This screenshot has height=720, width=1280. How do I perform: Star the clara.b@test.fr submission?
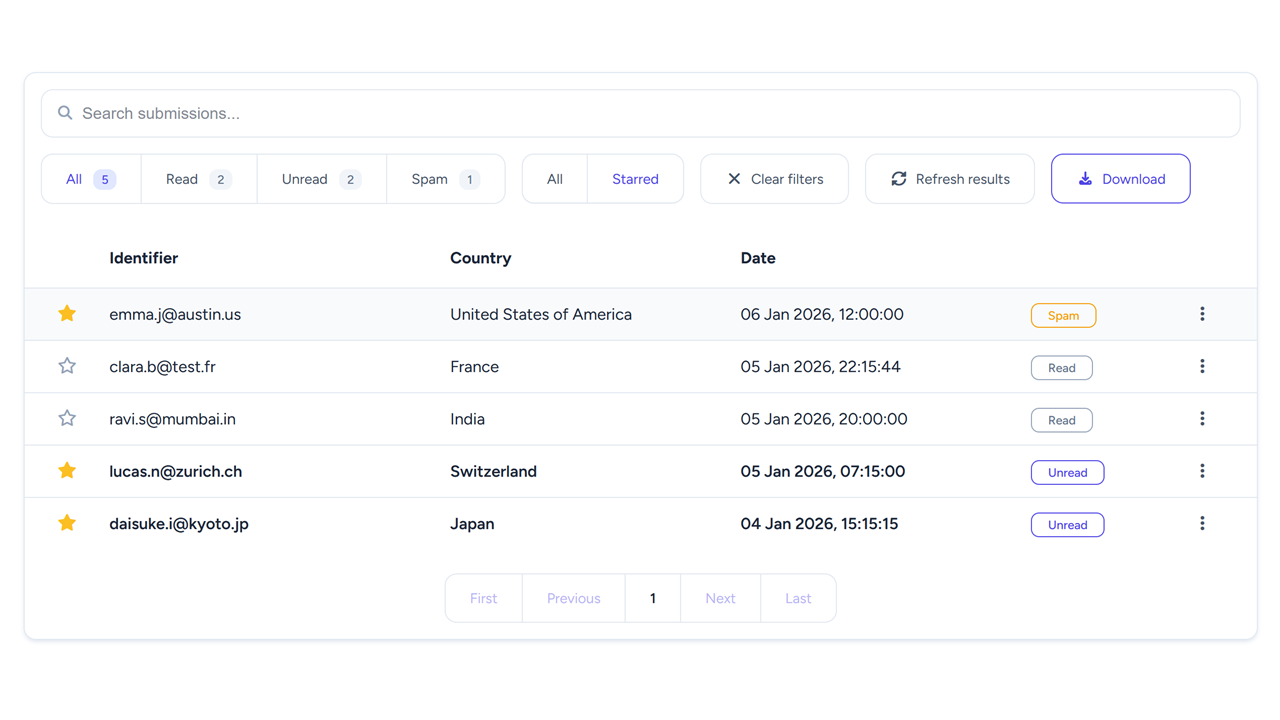click(67, 367)
